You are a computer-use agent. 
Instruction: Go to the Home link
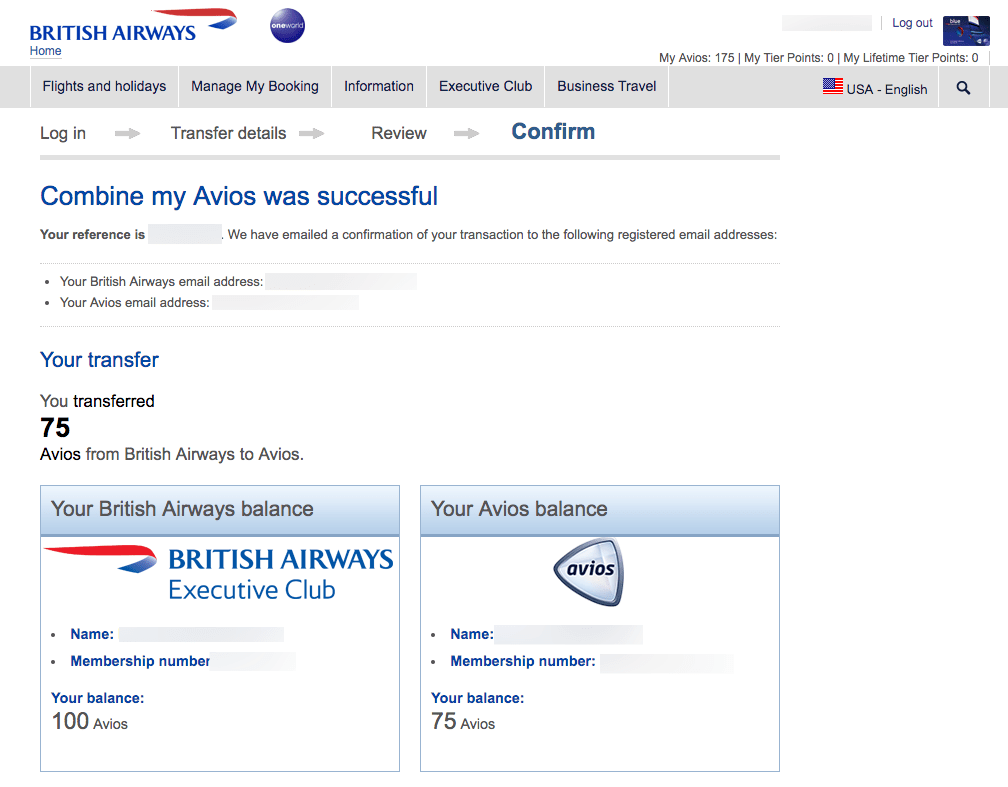(46, 51)
